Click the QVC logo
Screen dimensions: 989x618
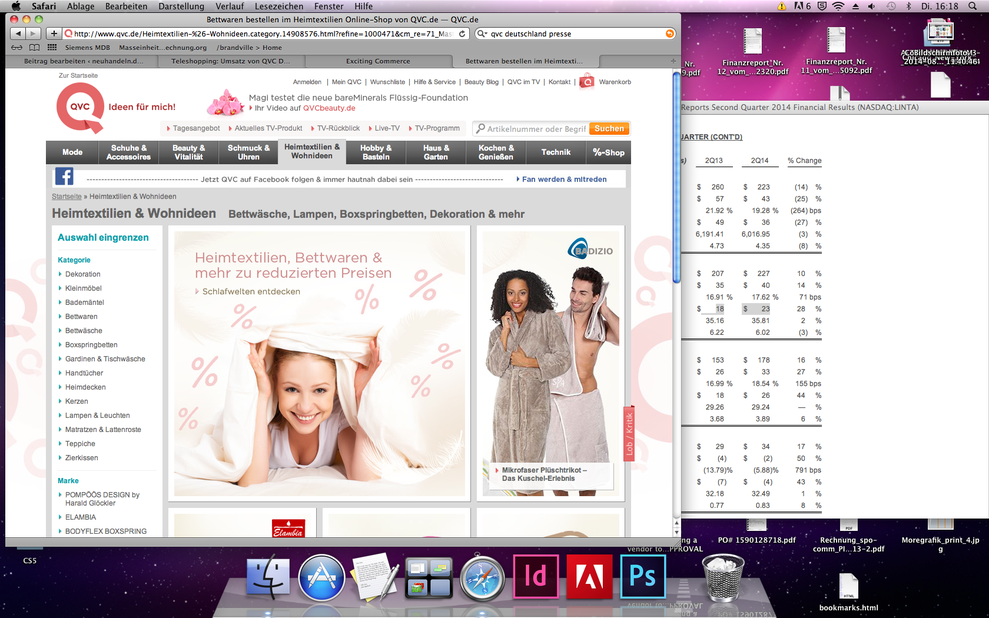point(80,108)
